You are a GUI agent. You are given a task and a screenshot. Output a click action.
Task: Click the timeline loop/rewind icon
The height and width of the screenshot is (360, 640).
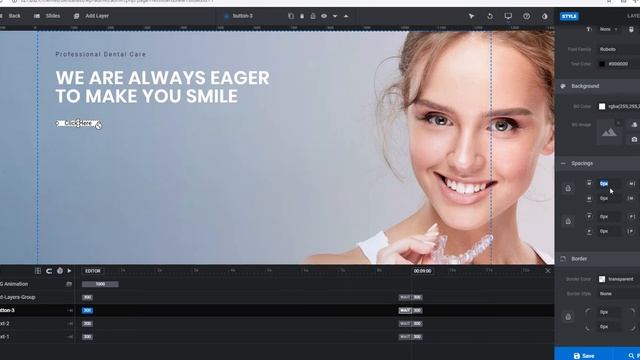(49, 271)
